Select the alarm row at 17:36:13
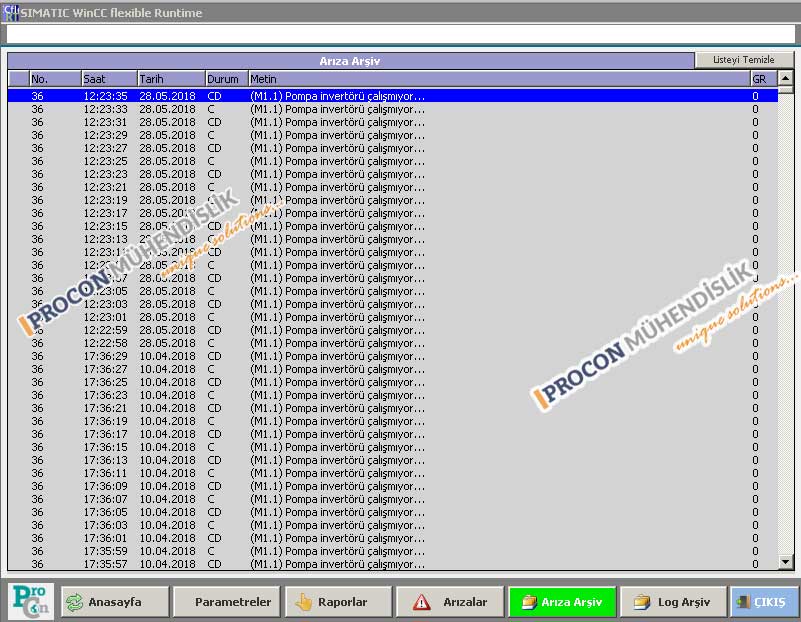 392,460
